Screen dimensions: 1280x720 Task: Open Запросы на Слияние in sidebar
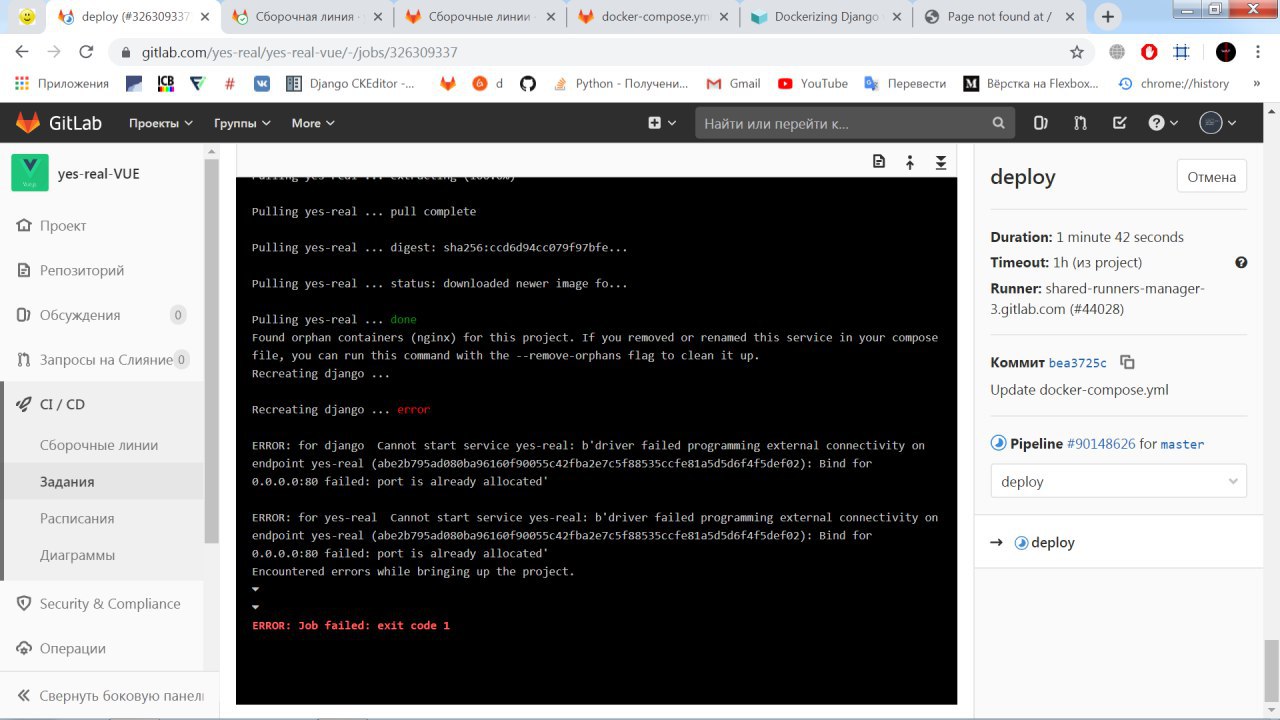coord(106,360)
